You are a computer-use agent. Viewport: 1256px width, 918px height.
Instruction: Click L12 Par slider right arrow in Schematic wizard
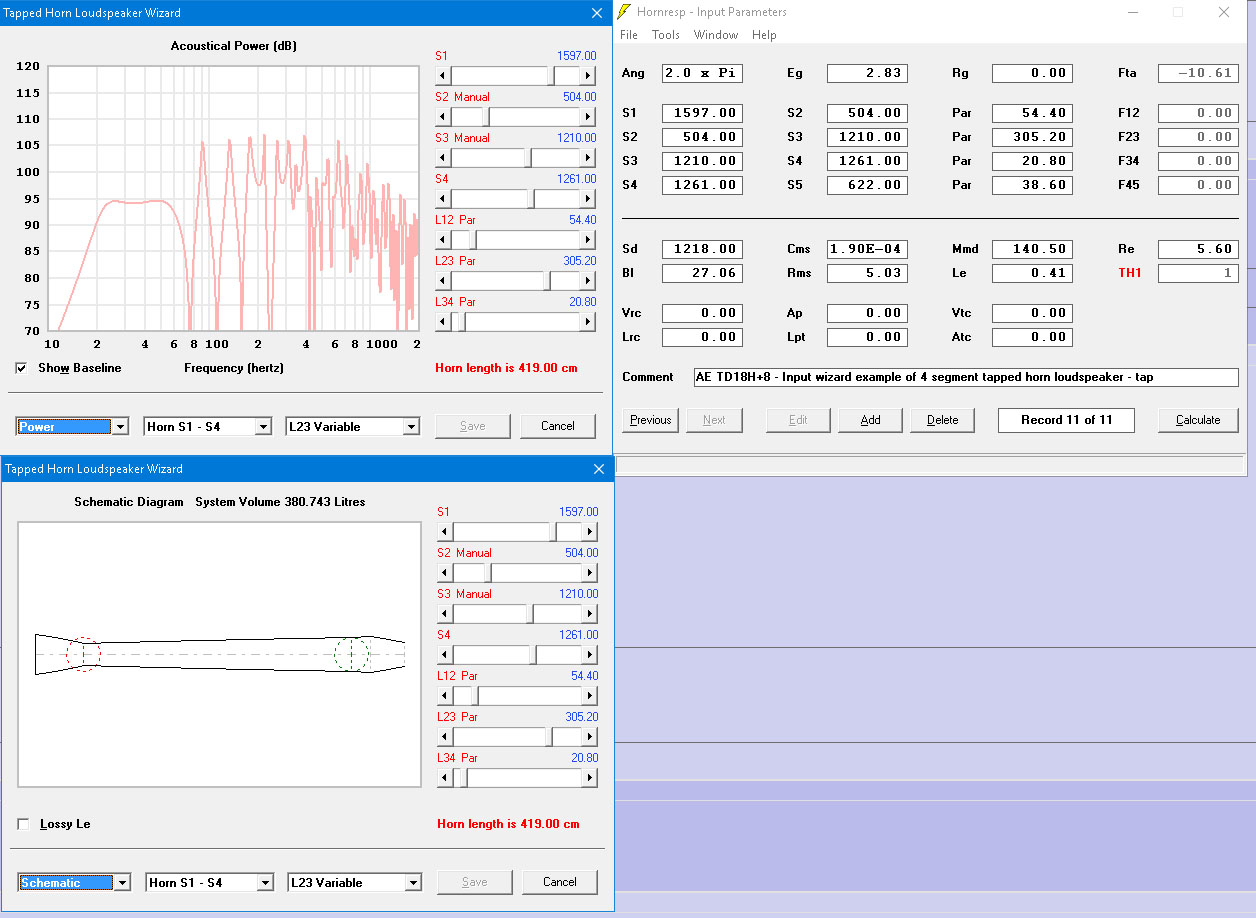(x=590, y=696)
